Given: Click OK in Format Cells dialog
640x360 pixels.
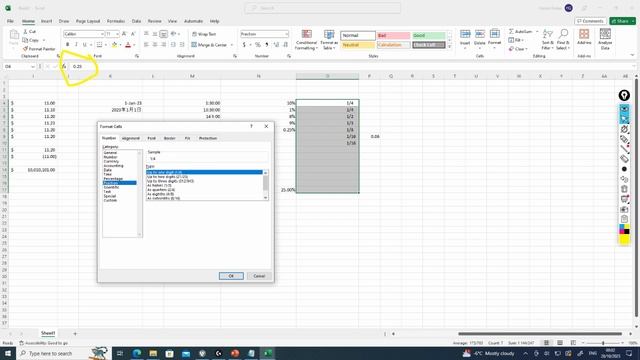Looking at the screenshot, I should pyautogui.click(x=231, y=276).
